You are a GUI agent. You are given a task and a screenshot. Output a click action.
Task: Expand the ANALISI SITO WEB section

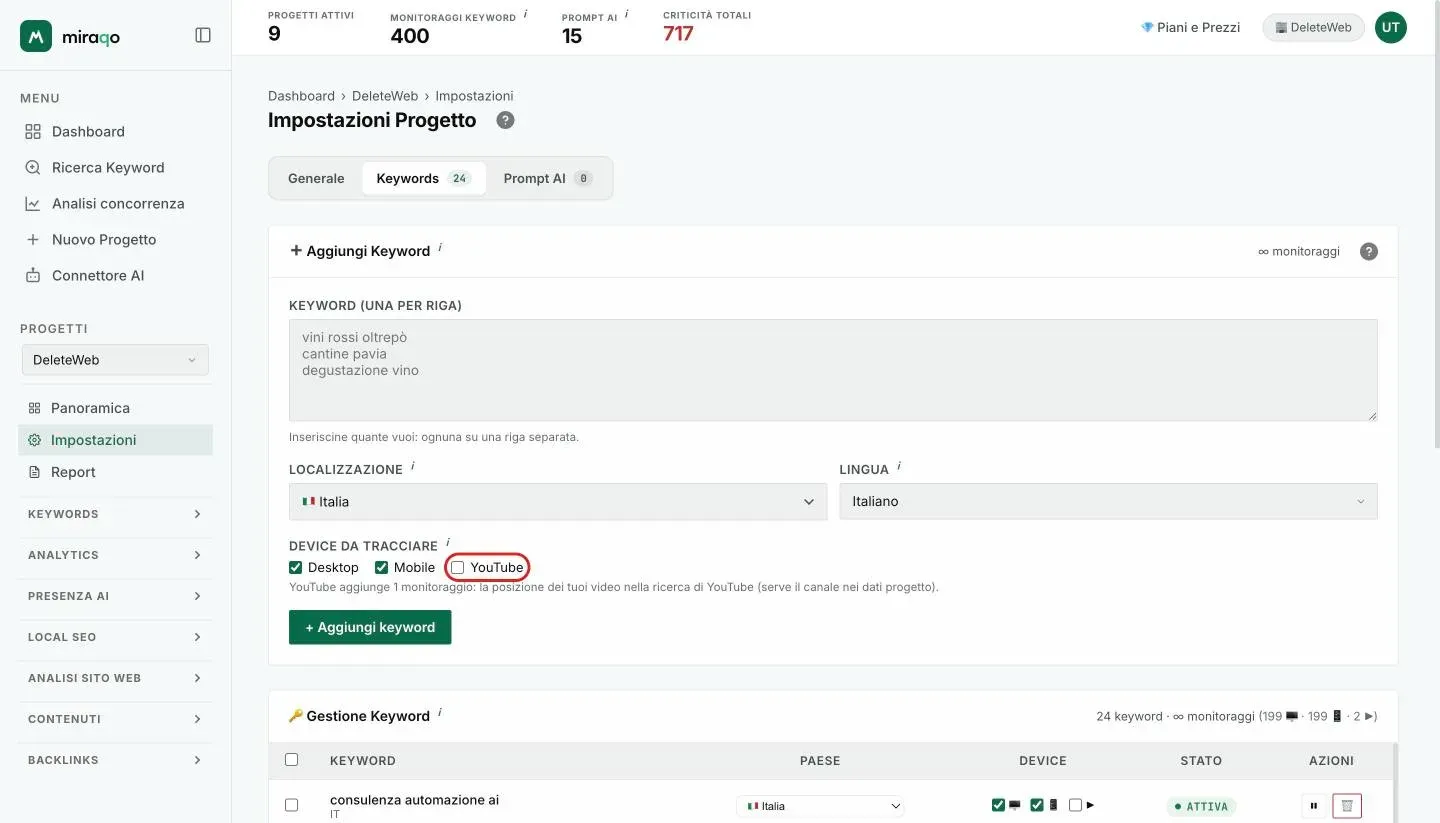(115, 678)
